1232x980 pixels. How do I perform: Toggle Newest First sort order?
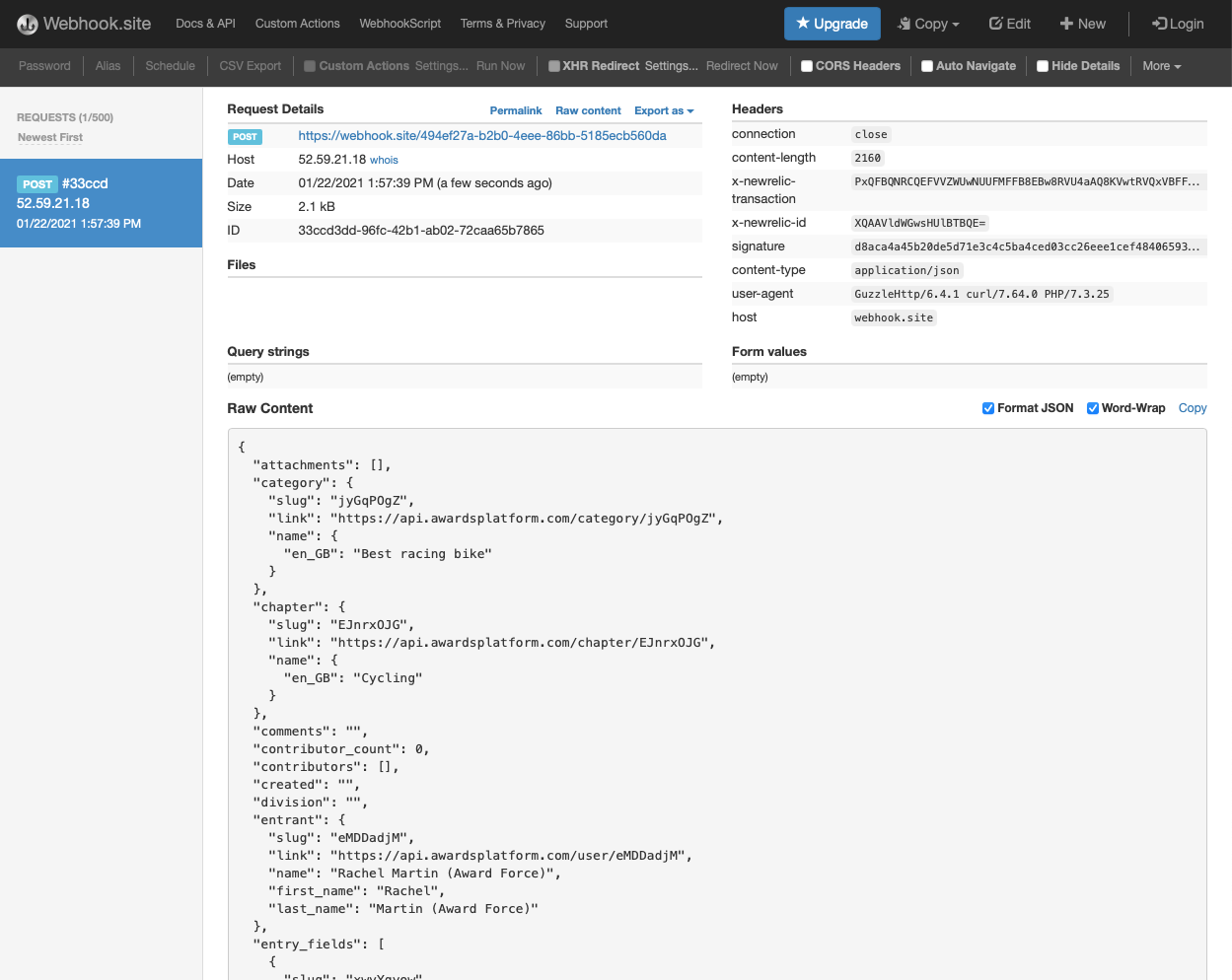click(x=50, y=137)
